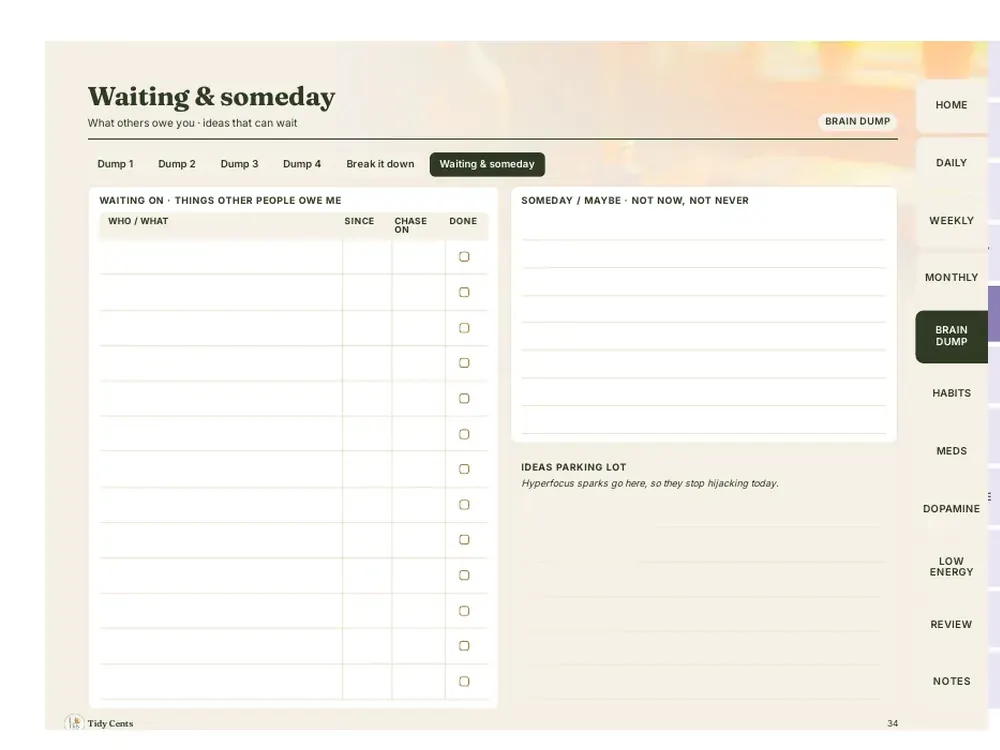Go to the MEDS side tab

(951, 451)
